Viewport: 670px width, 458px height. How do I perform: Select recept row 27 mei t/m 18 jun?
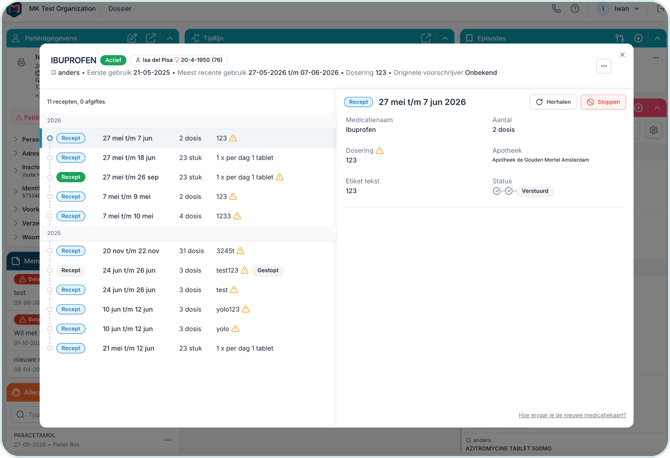(188, 158)
